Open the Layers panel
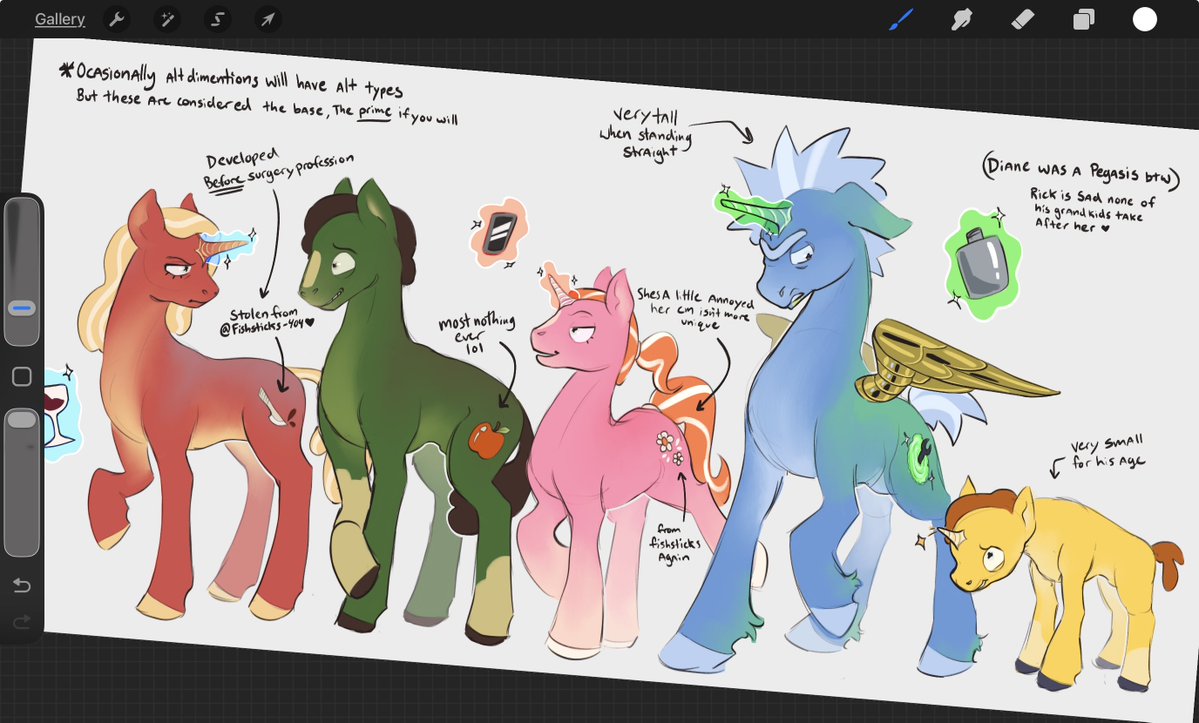This screenshot has height=723, width=1199. pos(1084,19)
